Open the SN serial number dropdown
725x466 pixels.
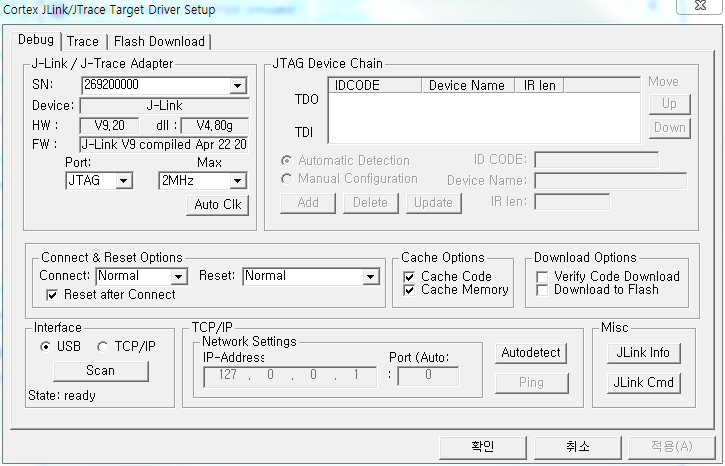pyautogui.click(x=237, y=86)
